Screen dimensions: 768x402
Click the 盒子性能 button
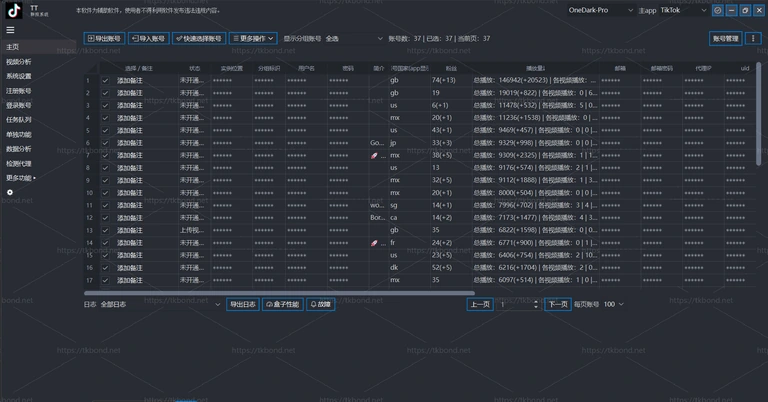pyautogui.click(x=283, y=305)
